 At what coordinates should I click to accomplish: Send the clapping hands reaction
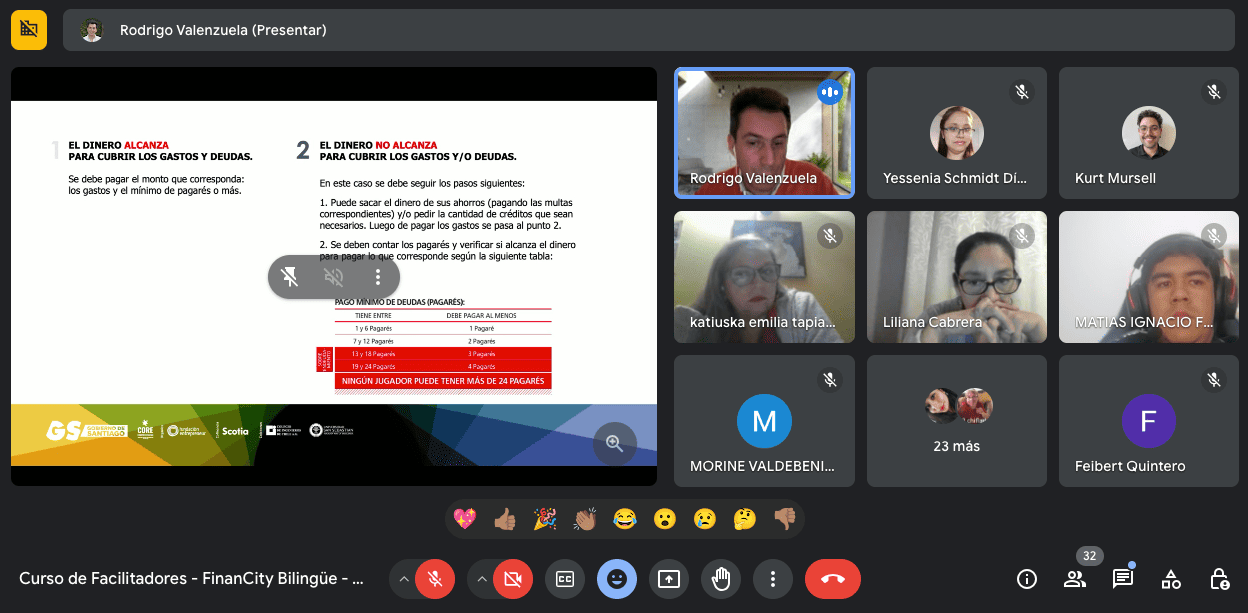[x=585, y=519]
